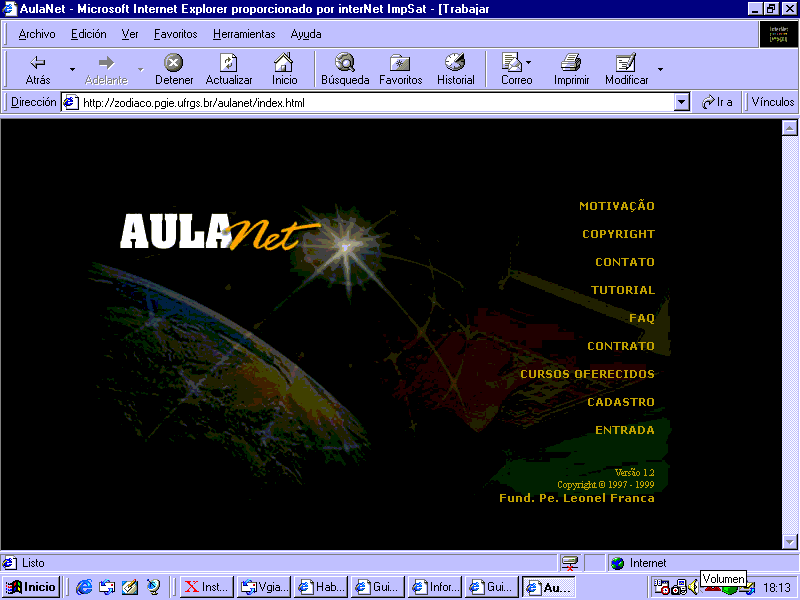Click the Windows Inicio start button
Screen dimensions: 800x600
pos(31,587)
